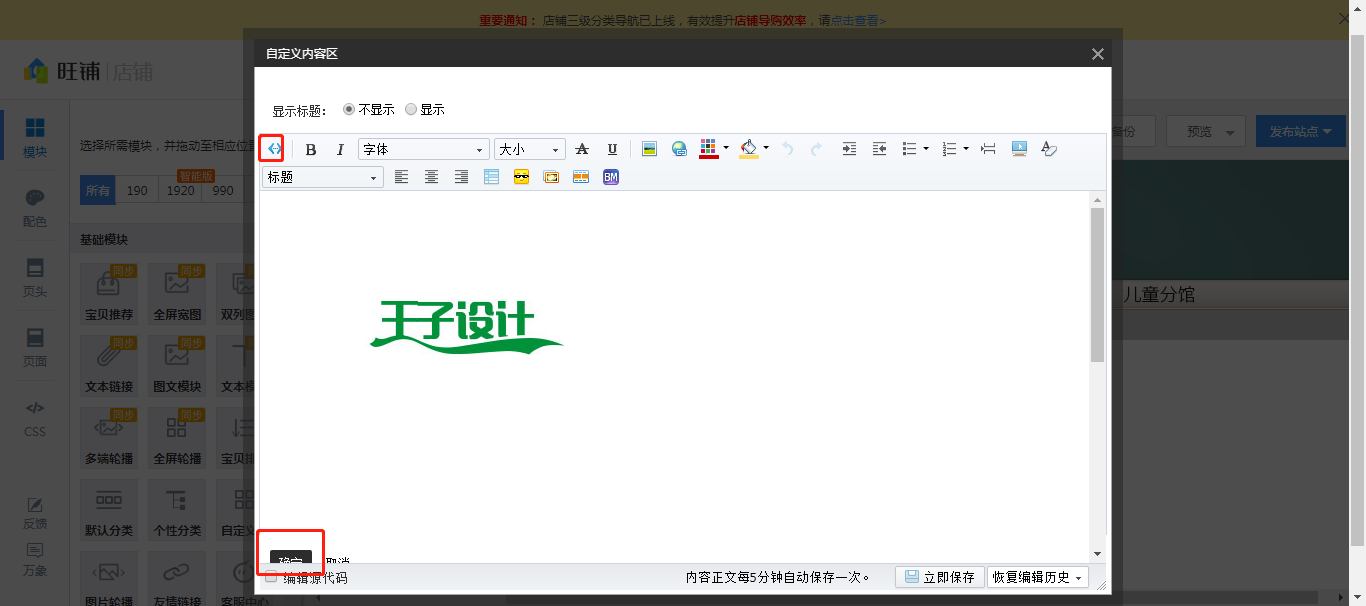Select the 显示 radio button
Viewport: 1366px width, 606px height.
411,110
